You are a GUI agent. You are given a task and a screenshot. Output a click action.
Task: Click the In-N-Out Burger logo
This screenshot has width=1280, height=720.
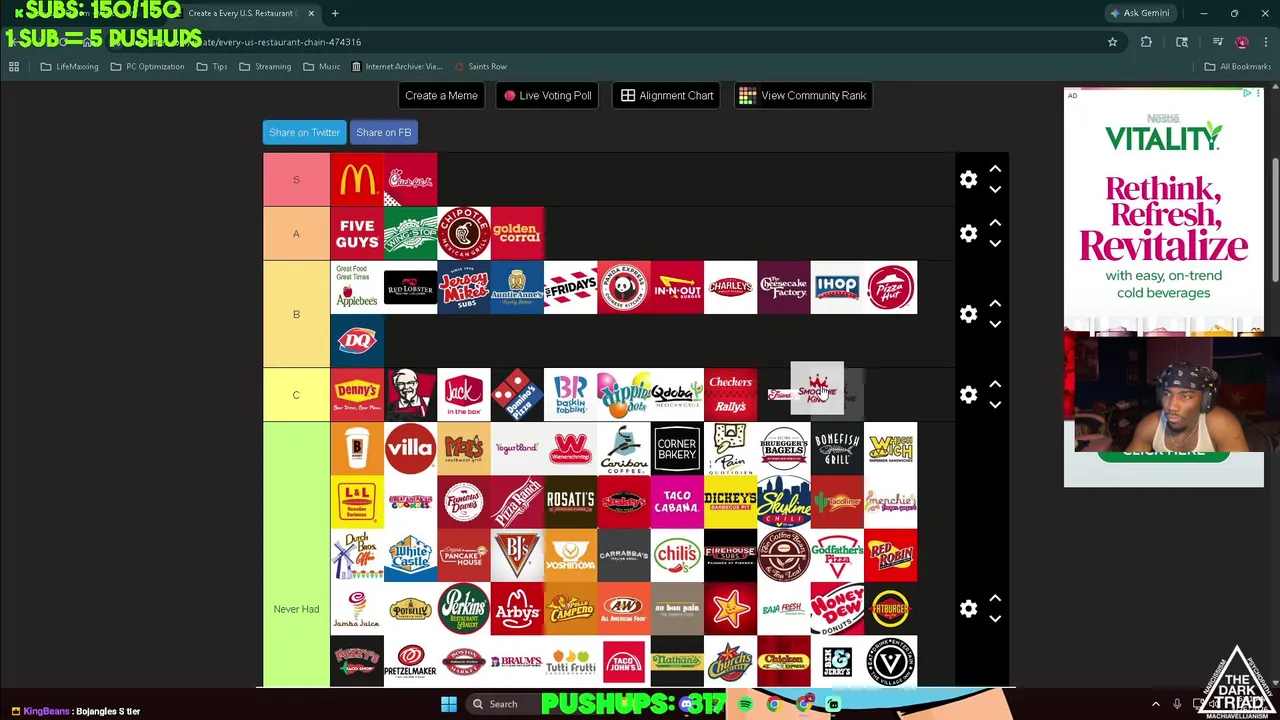(x=677, y=287)
